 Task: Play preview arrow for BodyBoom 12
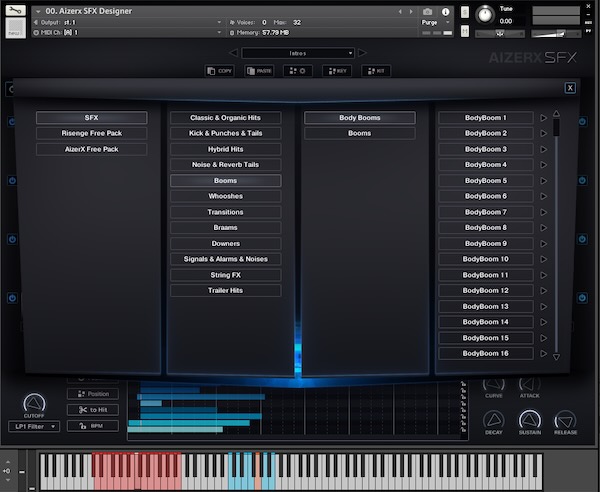pyautogui.click(x=543, y=290)
